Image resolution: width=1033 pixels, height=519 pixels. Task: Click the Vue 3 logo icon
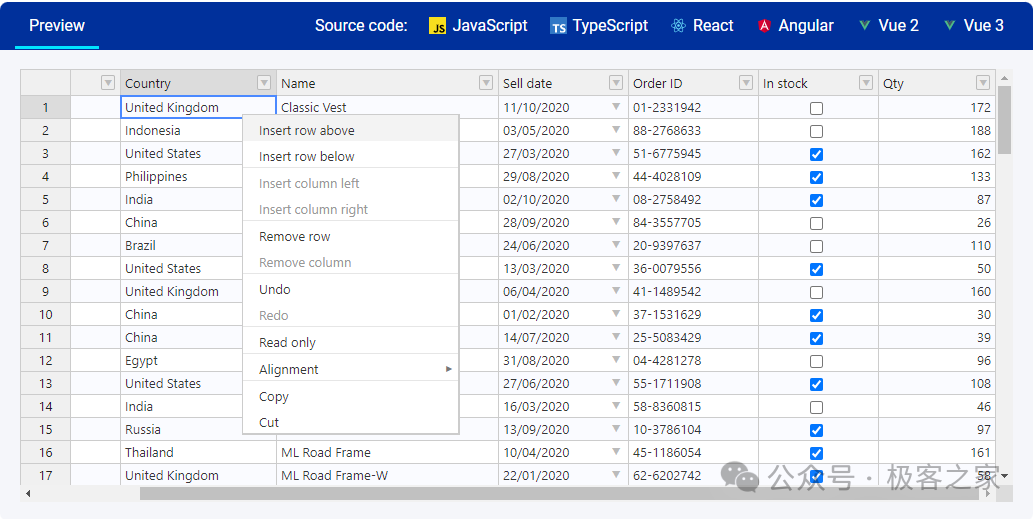pyautogui.click(x=949, y=26)
